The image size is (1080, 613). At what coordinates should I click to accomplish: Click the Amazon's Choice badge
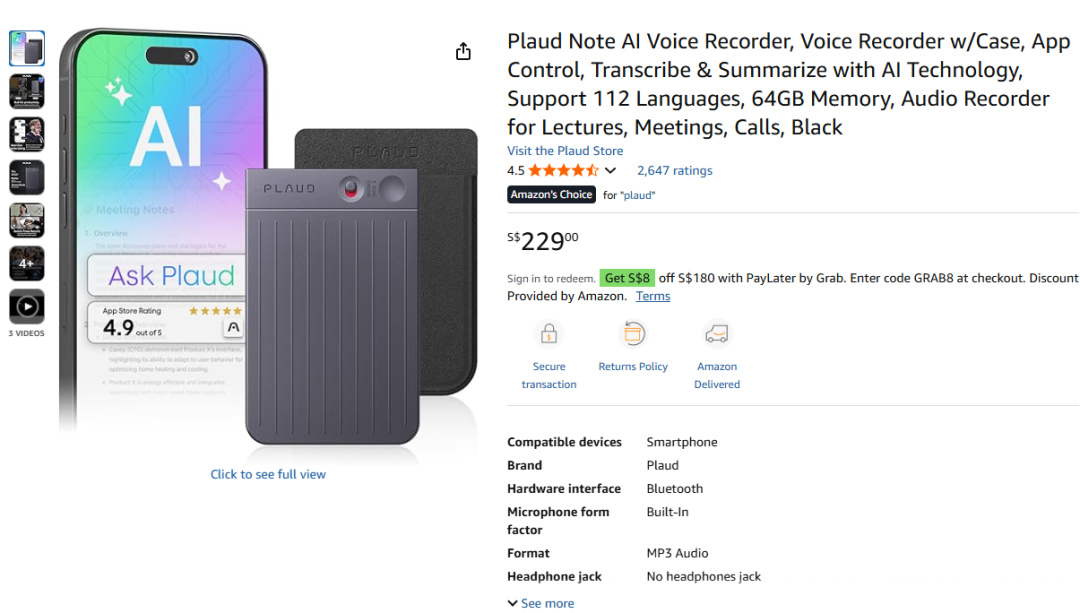point(551,195)
